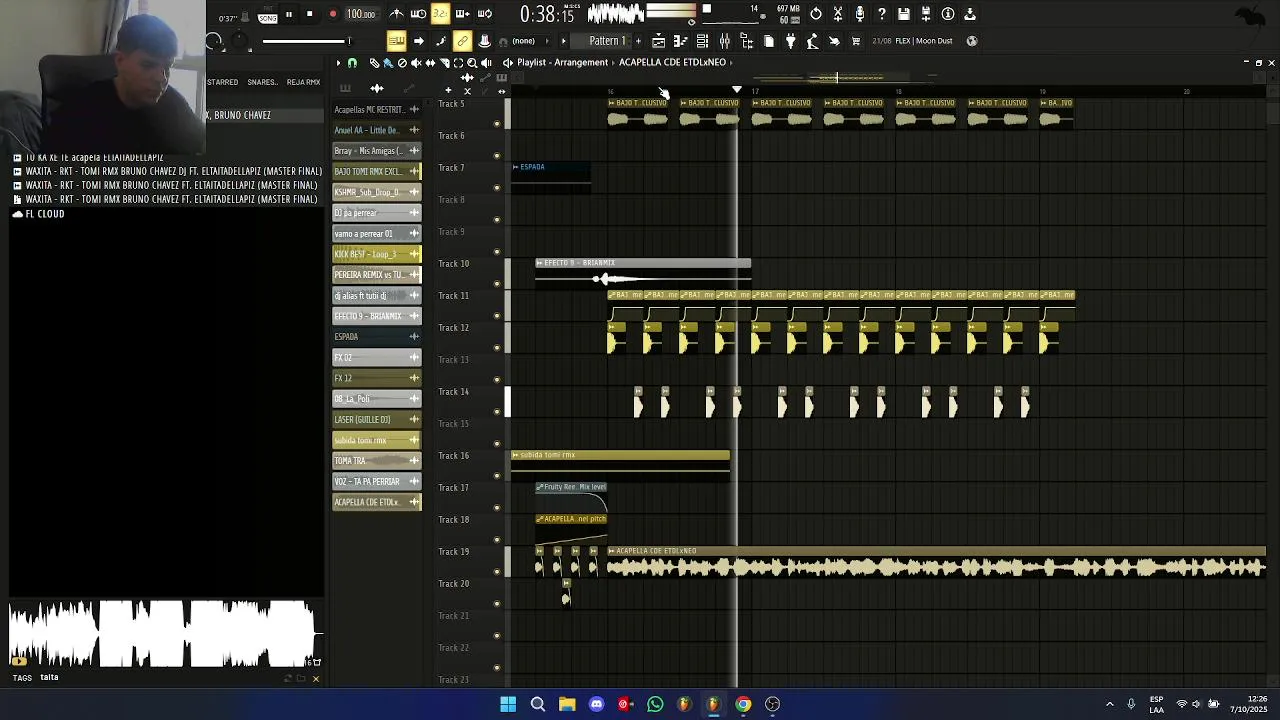The image size is (1280, 720).
Task: Select the Slip tool
Action: pos(430,63)
